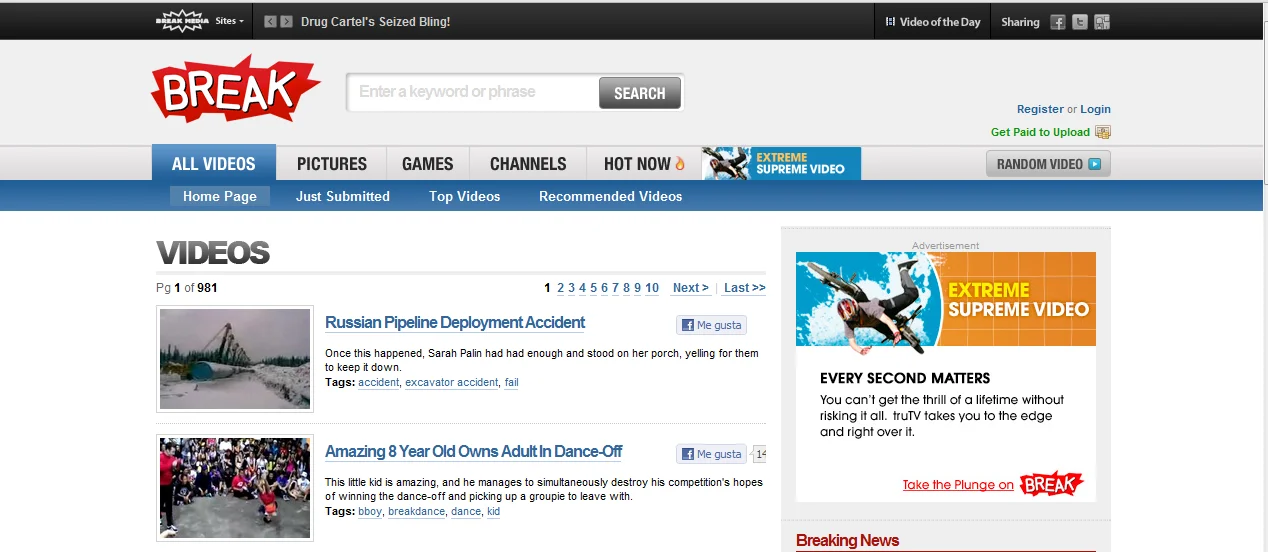1268x552 pixels.
Task: Open the HOT NOW section
Action: pyautogui.click(x=644, y=164)
